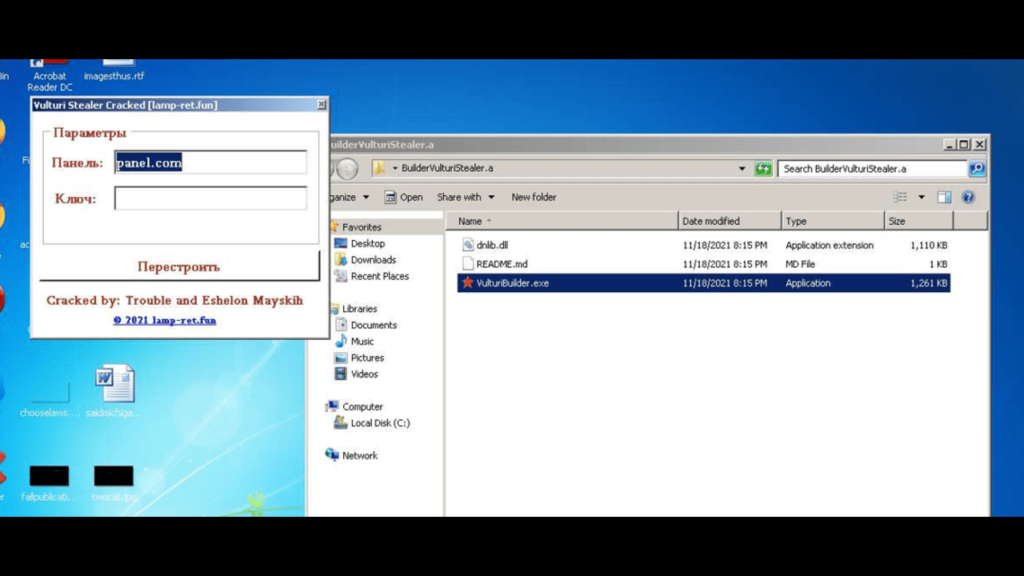Select Computer in the navigation pane

coord(362,407)
